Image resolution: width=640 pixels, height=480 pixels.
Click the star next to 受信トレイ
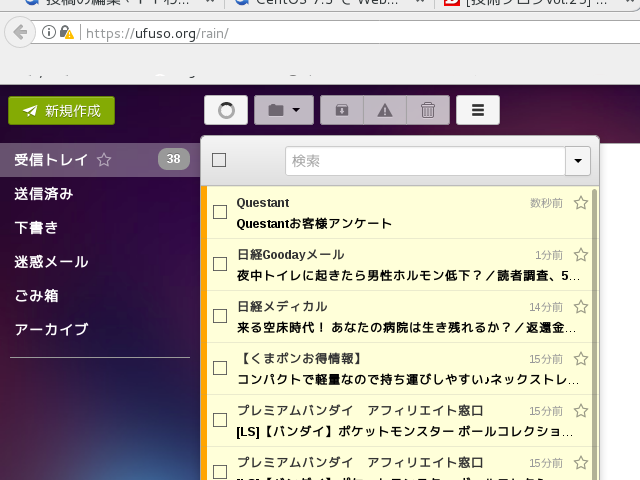[104, 160]
